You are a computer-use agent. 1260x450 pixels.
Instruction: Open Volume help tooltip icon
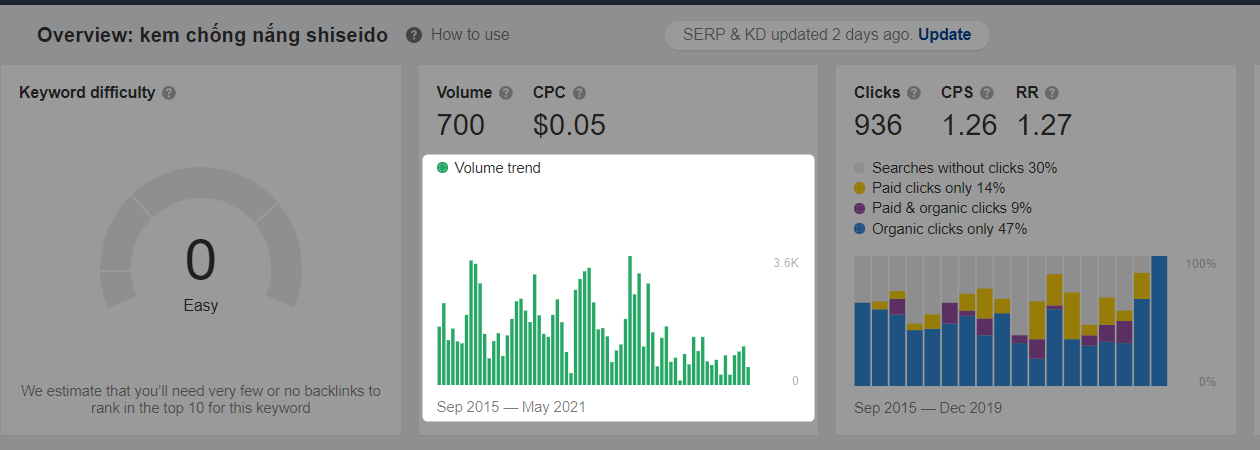tap(506, 93)
